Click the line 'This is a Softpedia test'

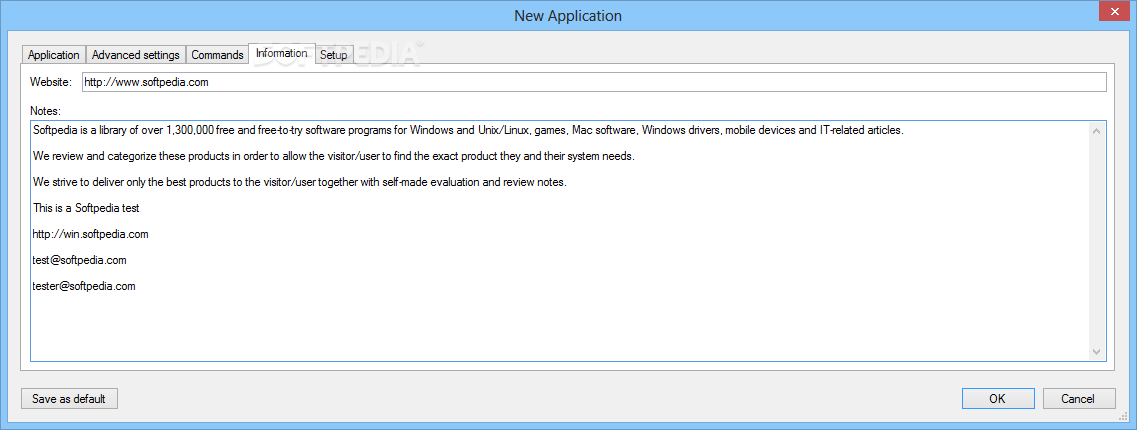pos(86,208)
